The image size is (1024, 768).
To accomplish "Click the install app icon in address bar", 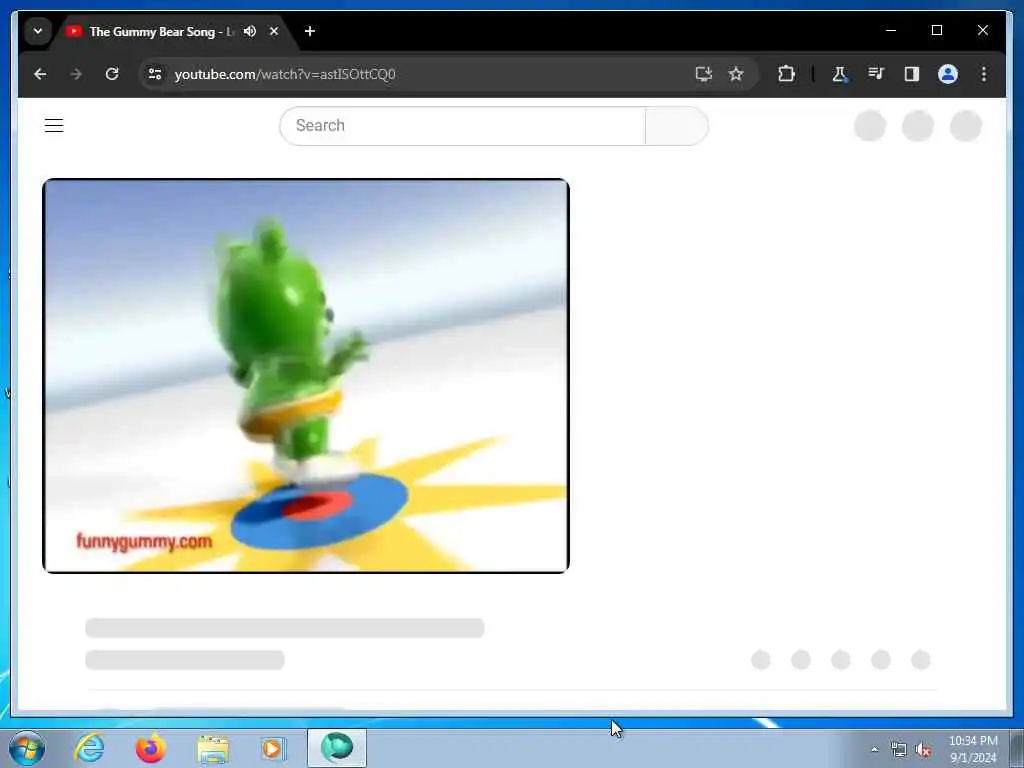I will click(x=703, y=74).
